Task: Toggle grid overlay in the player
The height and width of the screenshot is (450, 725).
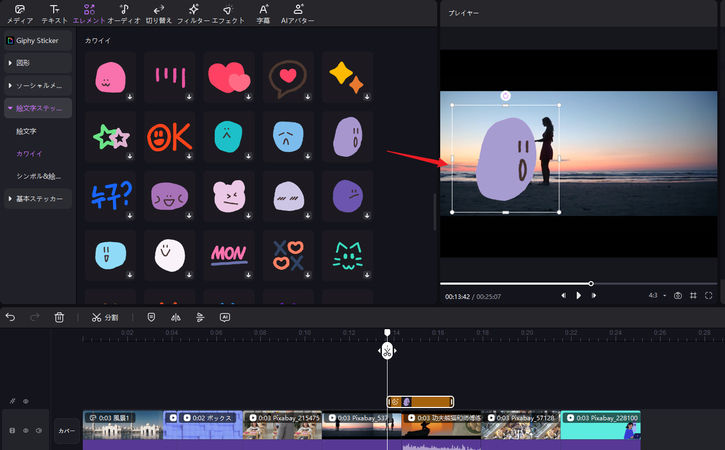Action: (x=693, y=296)
